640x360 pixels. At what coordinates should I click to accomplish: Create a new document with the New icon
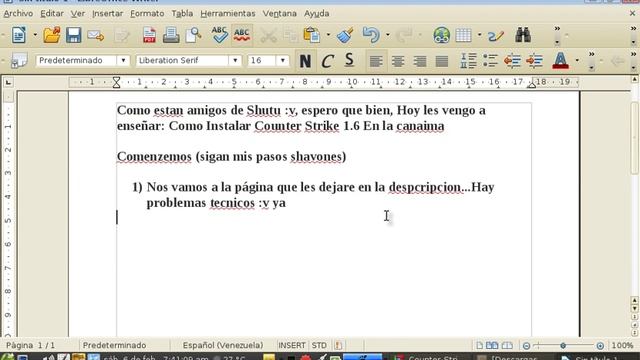(19, 35)
